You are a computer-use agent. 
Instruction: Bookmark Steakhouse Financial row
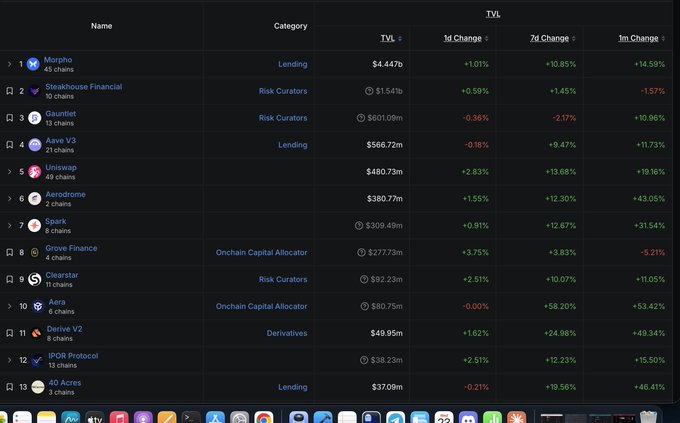pos(10,91)
